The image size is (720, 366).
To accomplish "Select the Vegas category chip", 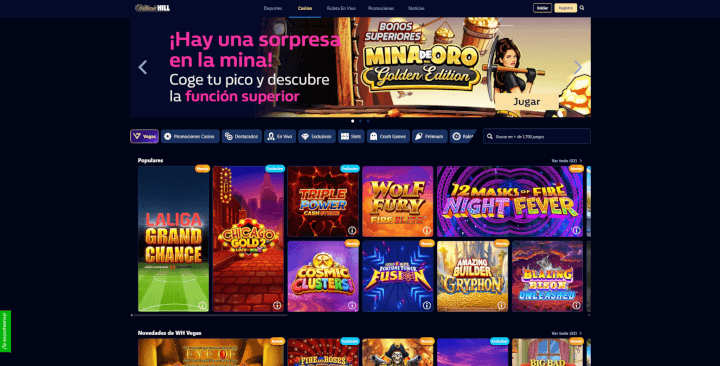I will (x=144, y=136).
